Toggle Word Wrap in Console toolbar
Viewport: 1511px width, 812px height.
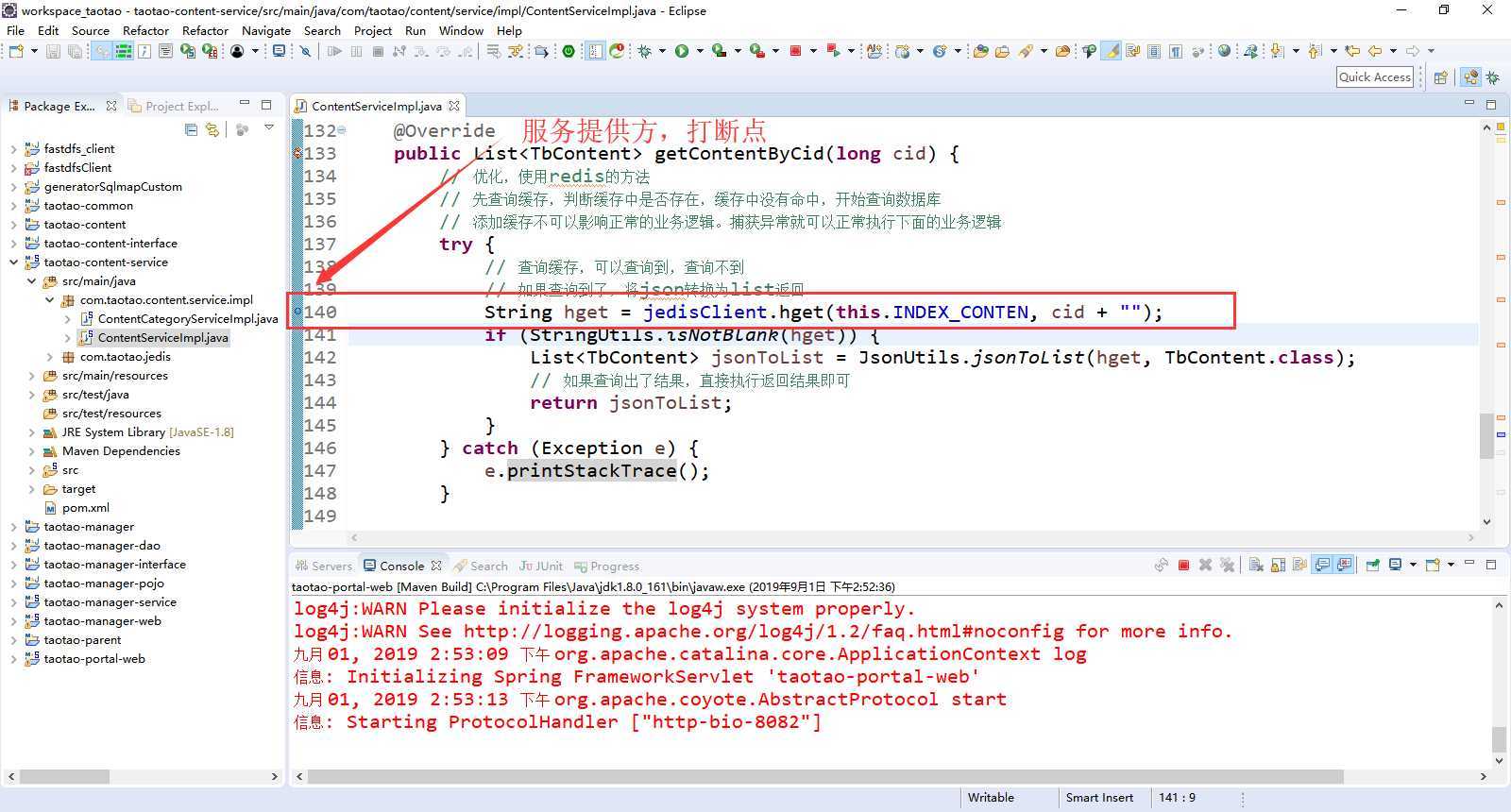coord(1299,566)
